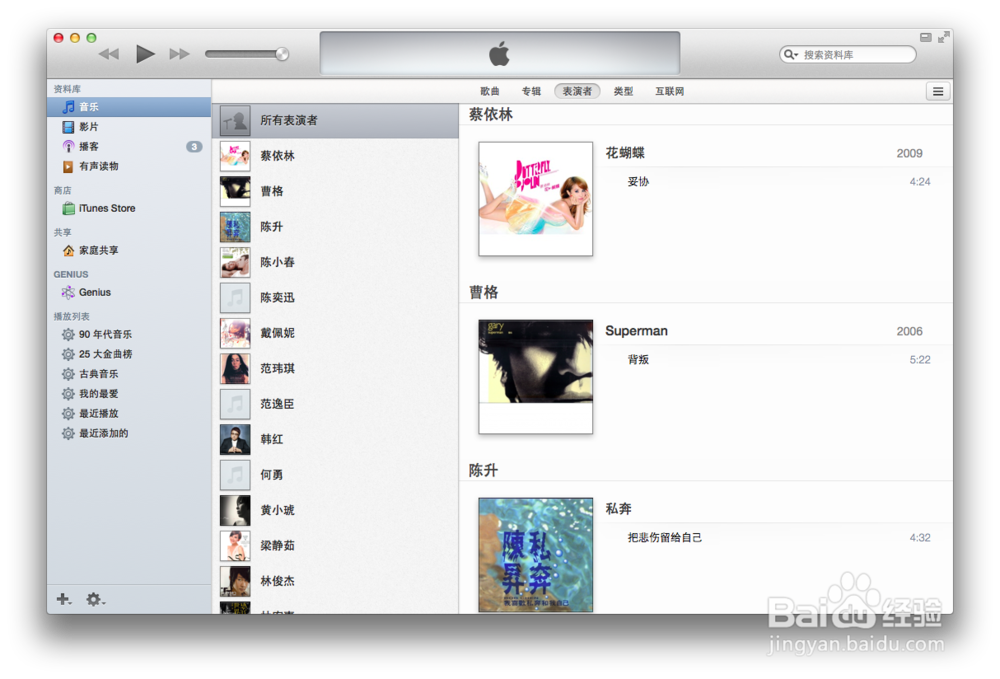Select artist 林俊杰 in list

tap(335, 581)
